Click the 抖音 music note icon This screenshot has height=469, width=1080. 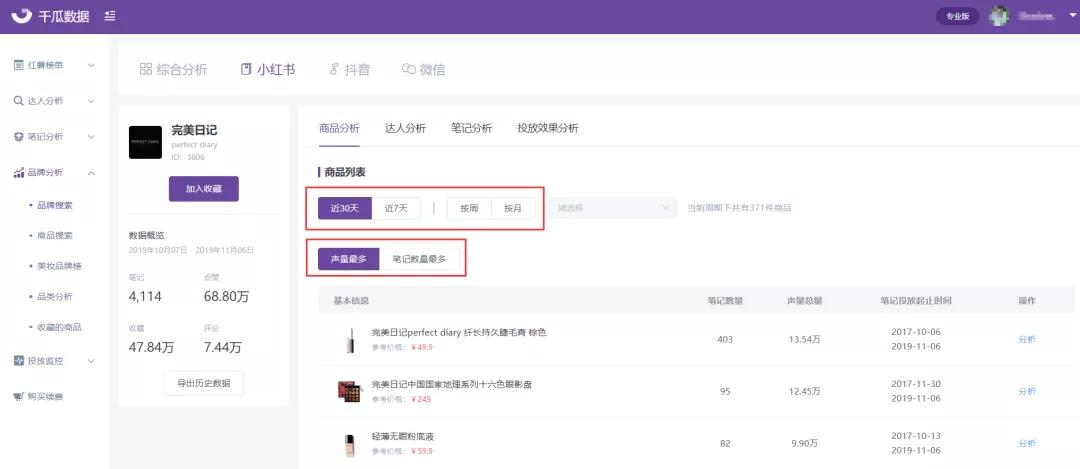point(335,69)
